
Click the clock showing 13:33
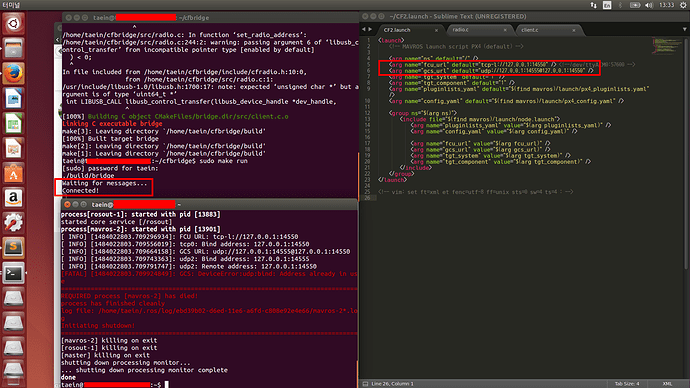(x=666, y=5)
